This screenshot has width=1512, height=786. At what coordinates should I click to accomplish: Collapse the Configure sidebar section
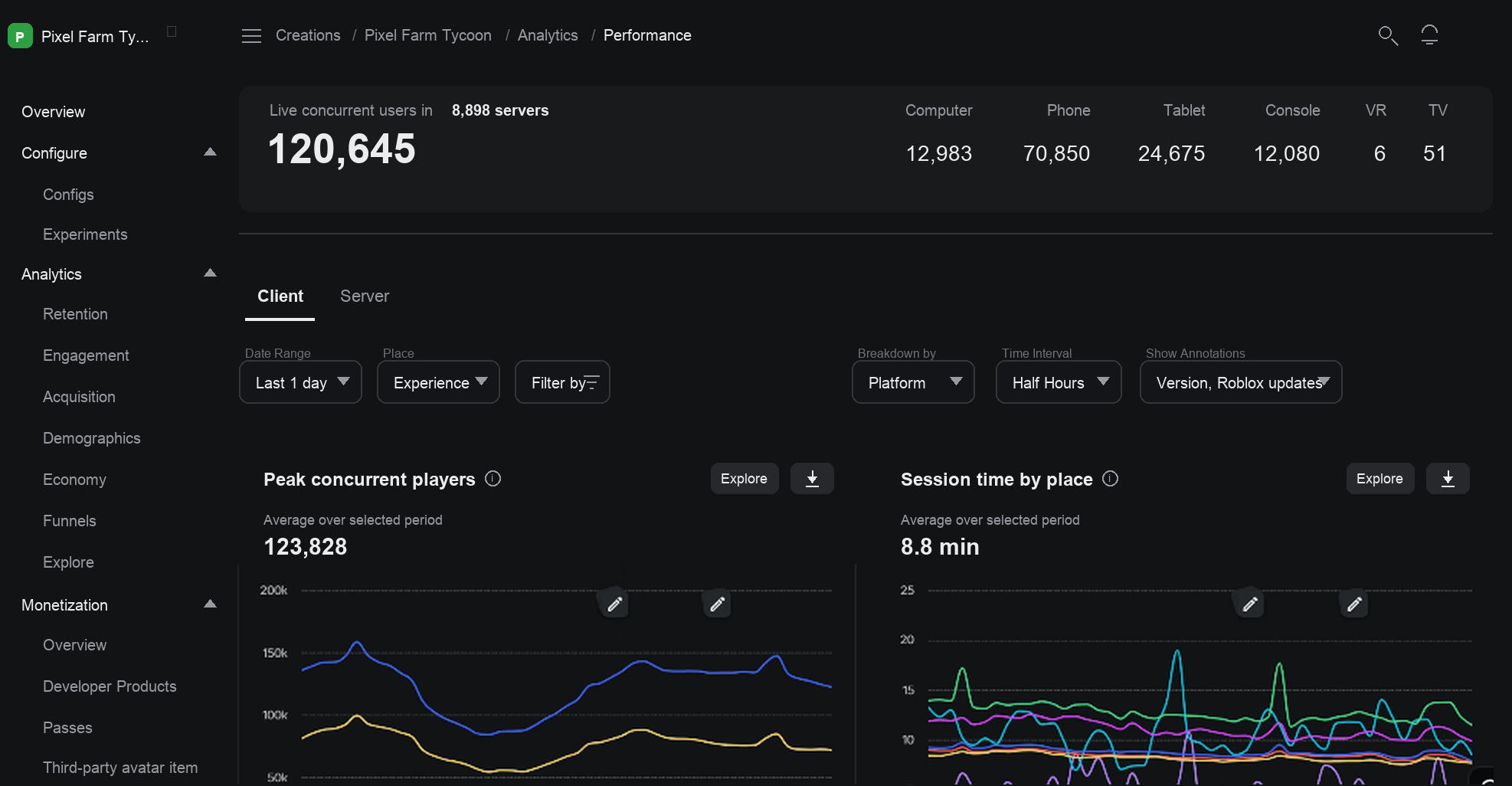(210, 152)
